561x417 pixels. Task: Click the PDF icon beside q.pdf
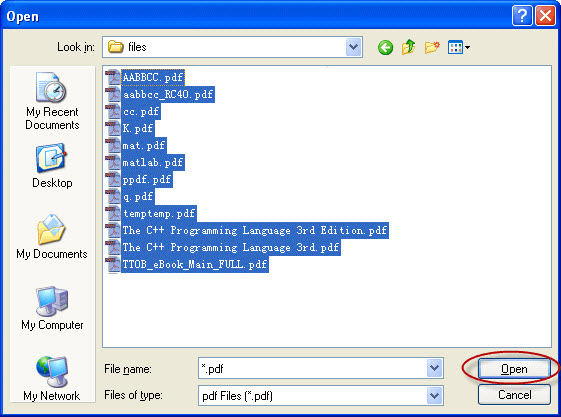[x=113, y=196]
